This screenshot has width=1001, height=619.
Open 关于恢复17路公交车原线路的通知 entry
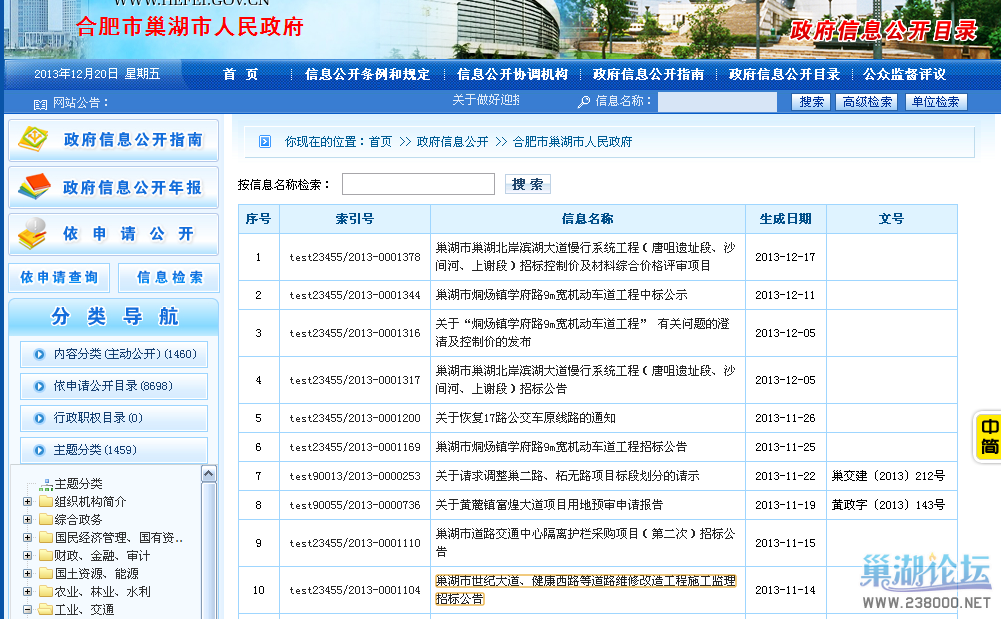pos(525,418)
